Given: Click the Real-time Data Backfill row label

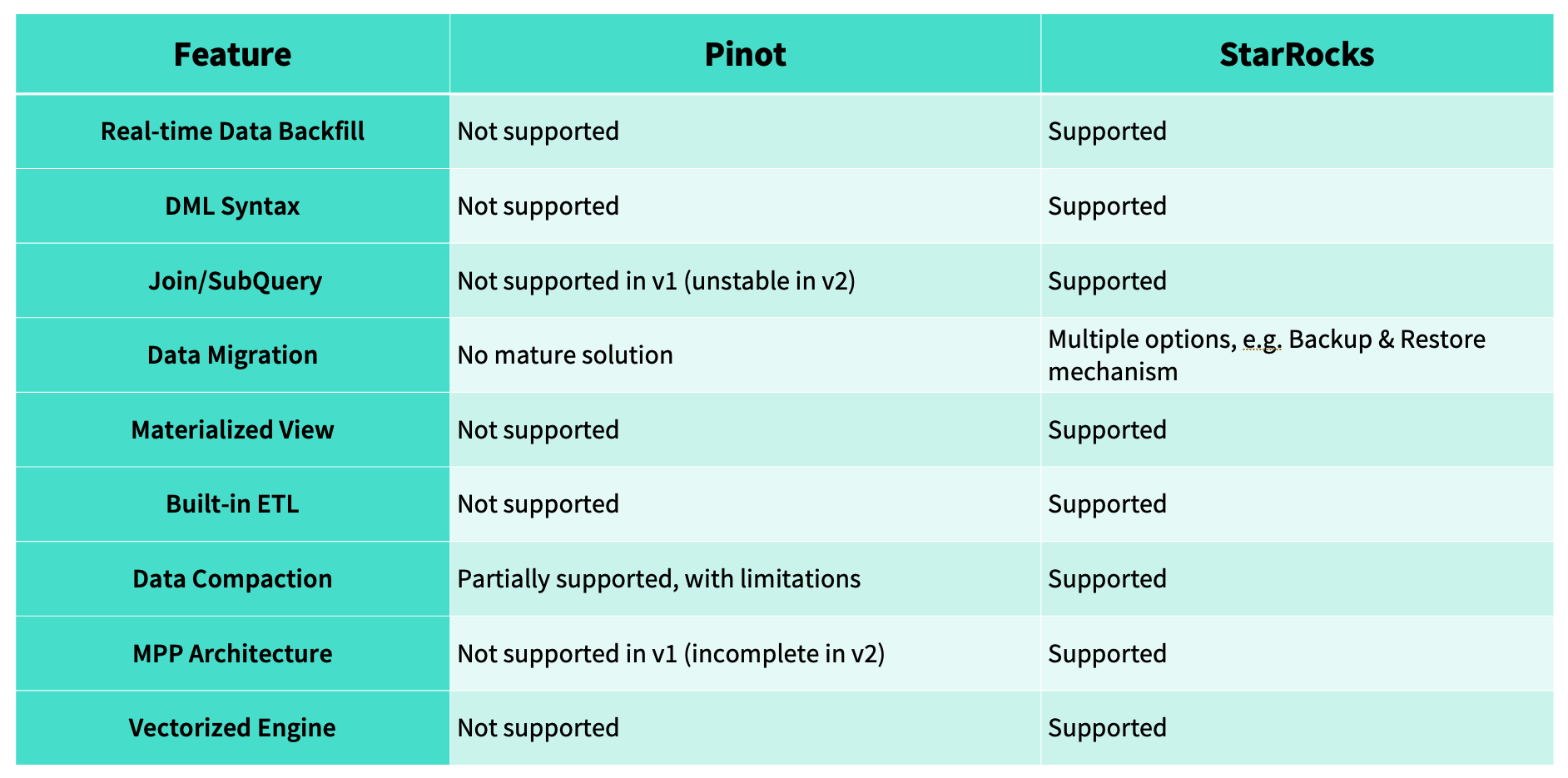Looking at the screenshot, I should coord(232,131).
